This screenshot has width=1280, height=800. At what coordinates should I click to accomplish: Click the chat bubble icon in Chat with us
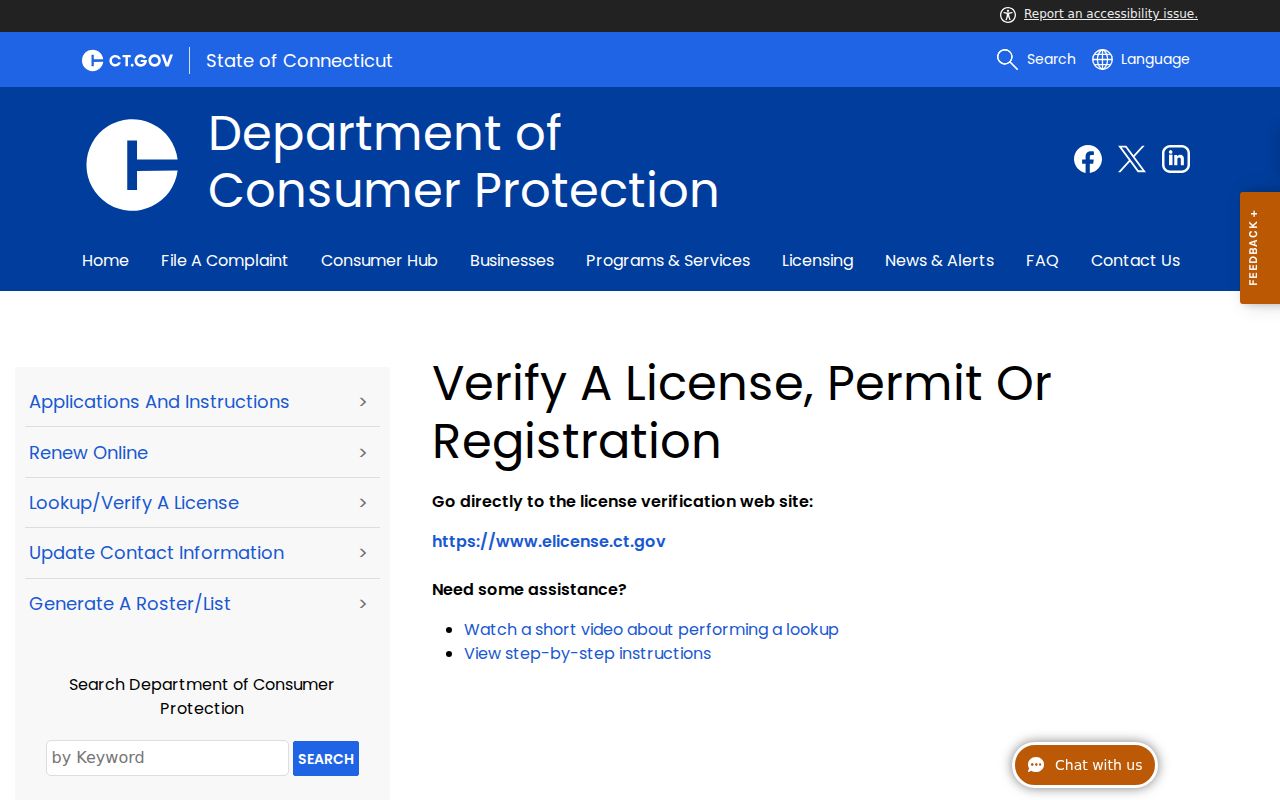pyautogui.click(x=1036, y=765)
